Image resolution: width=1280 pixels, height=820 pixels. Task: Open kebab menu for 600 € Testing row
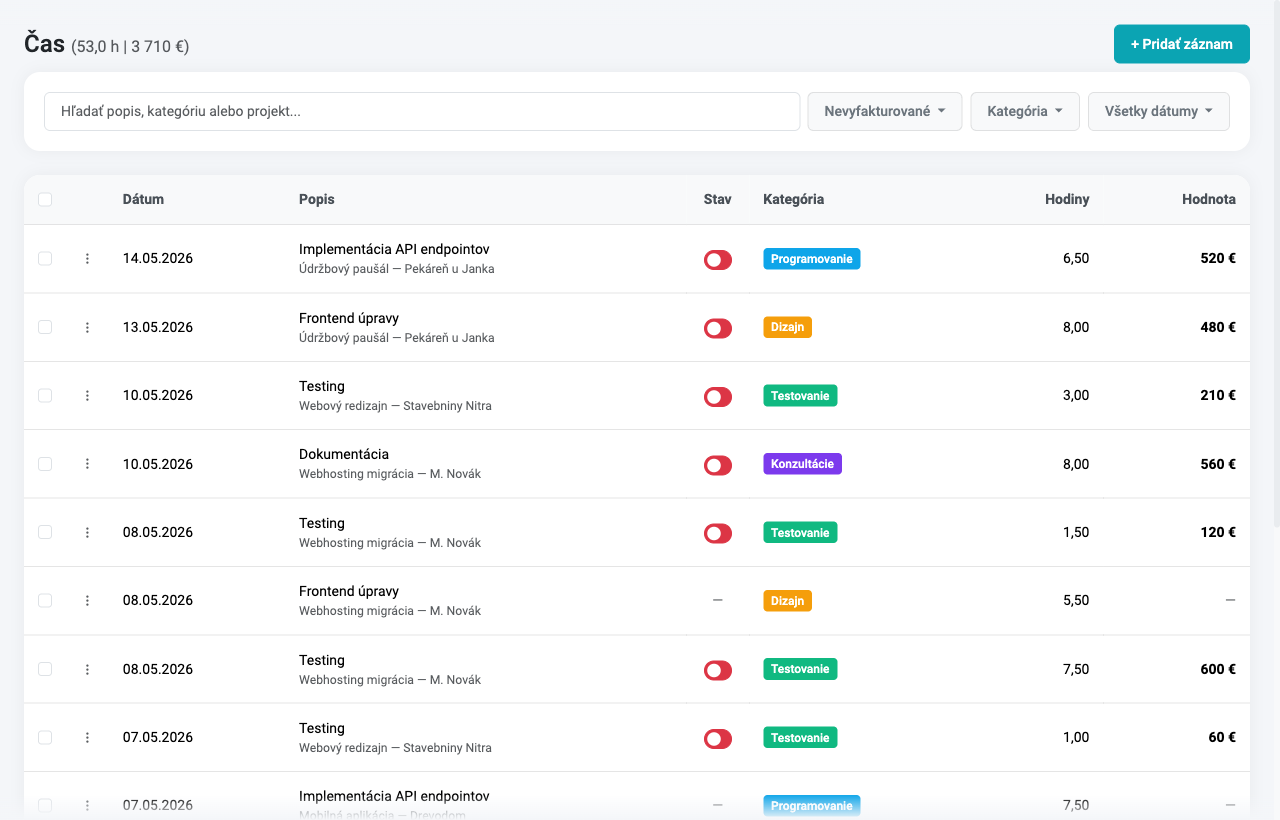click(x=87, y=669)
